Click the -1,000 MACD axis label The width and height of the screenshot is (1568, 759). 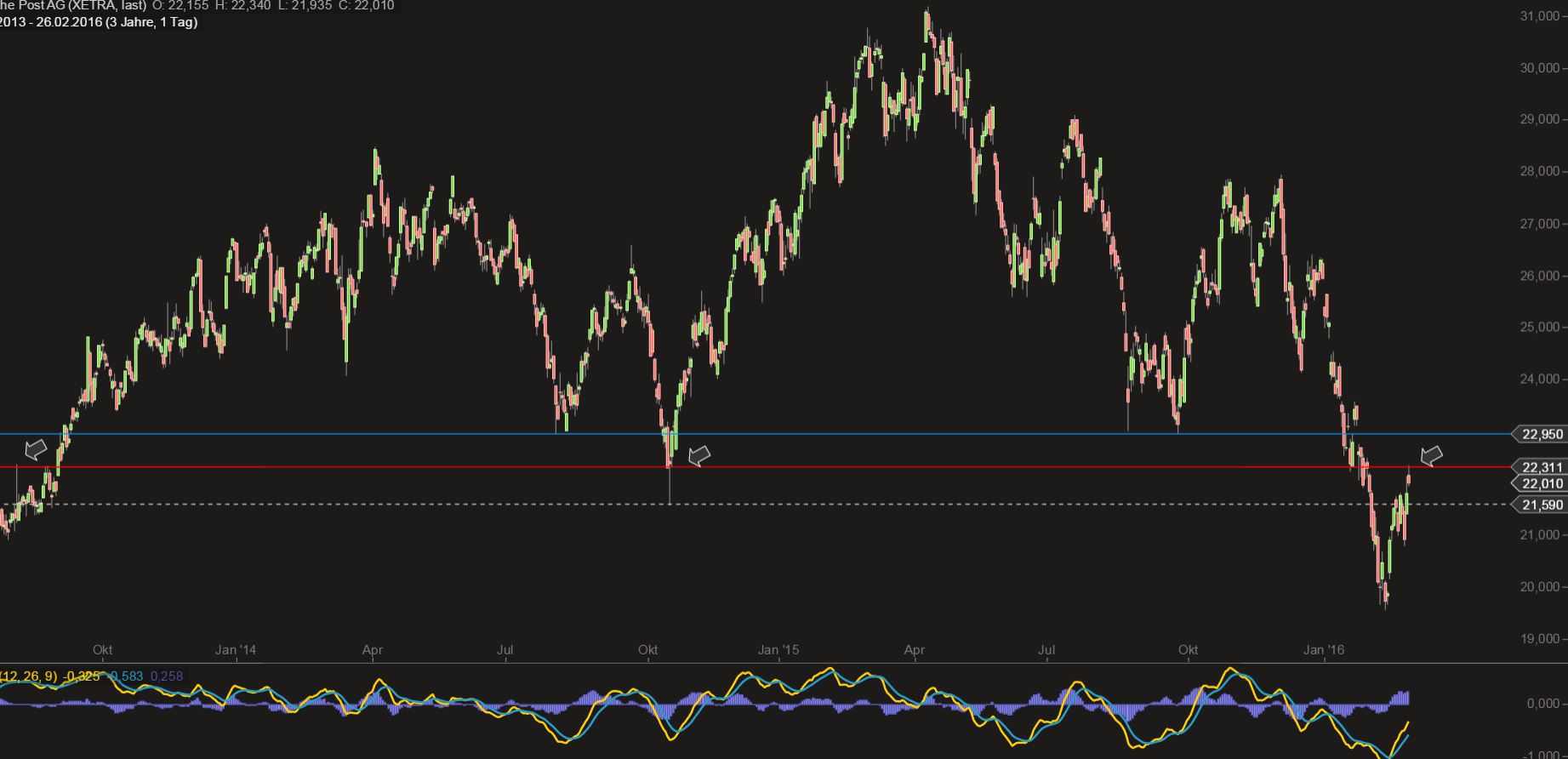(1541, 755)
